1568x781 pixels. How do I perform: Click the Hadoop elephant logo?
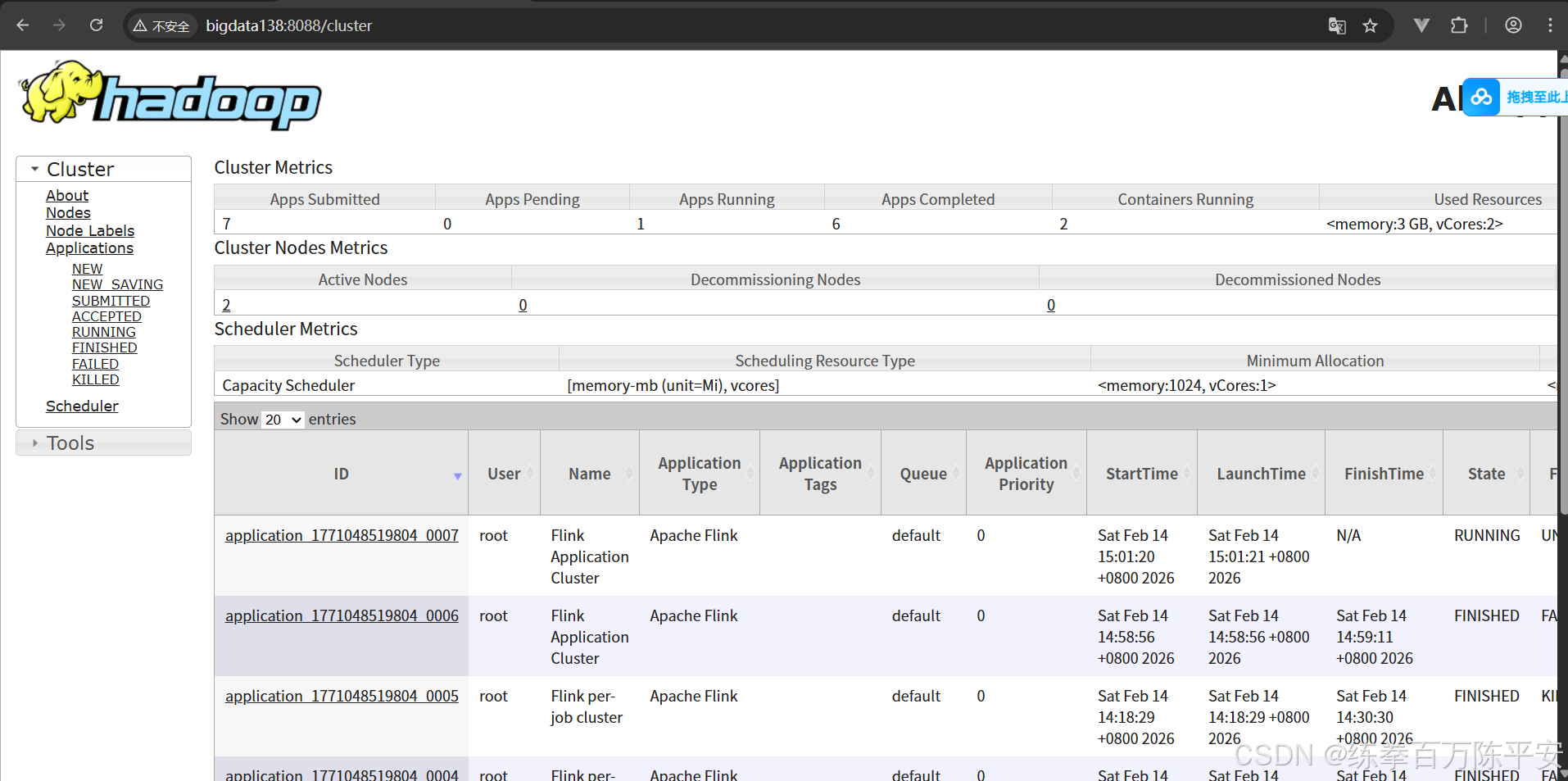(170, 95)
